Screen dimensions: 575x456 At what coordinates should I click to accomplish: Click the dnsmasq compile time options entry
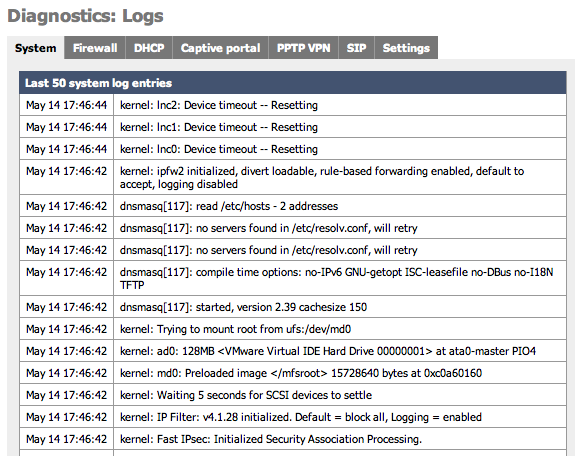coord(293,278)
